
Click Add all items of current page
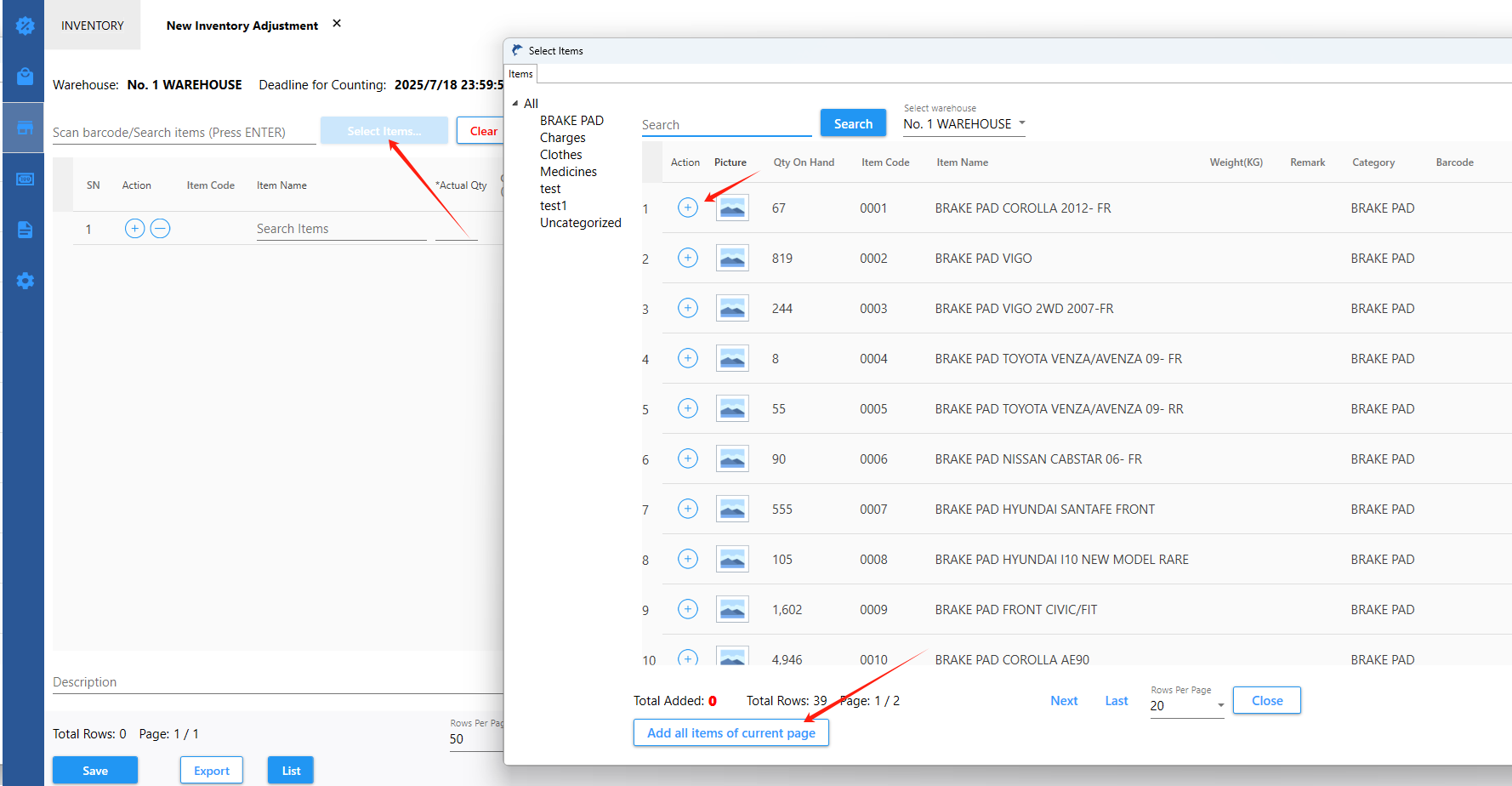click(x=730, y=732)
